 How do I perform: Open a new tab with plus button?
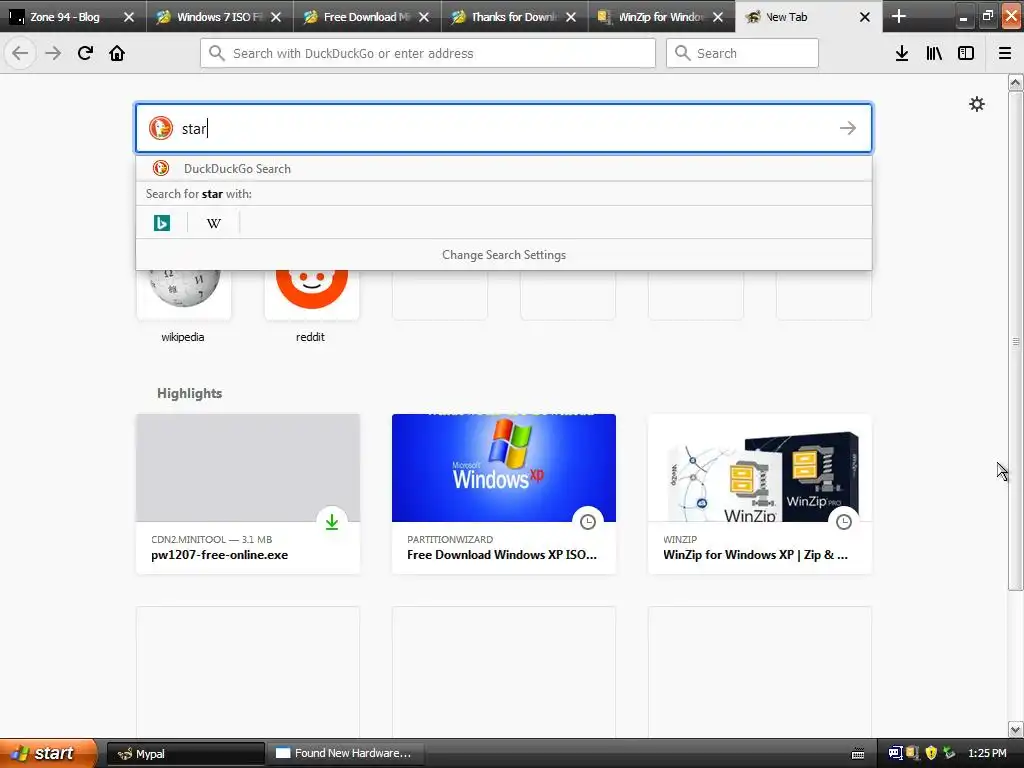point(899,16)
